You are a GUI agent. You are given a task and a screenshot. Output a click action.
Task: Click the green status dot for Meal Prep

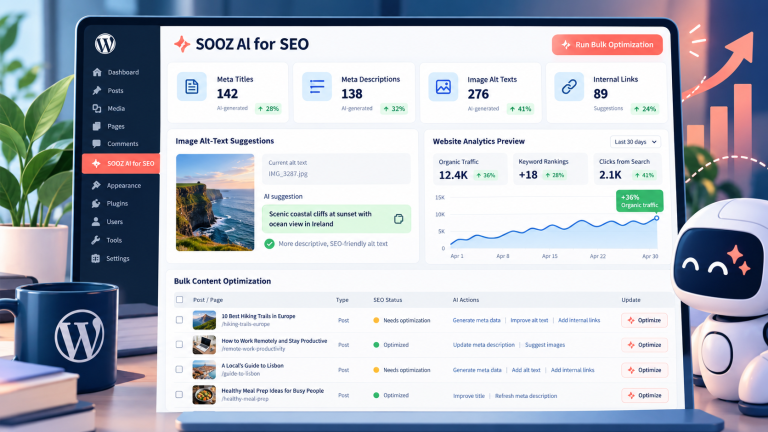[376, 395]
